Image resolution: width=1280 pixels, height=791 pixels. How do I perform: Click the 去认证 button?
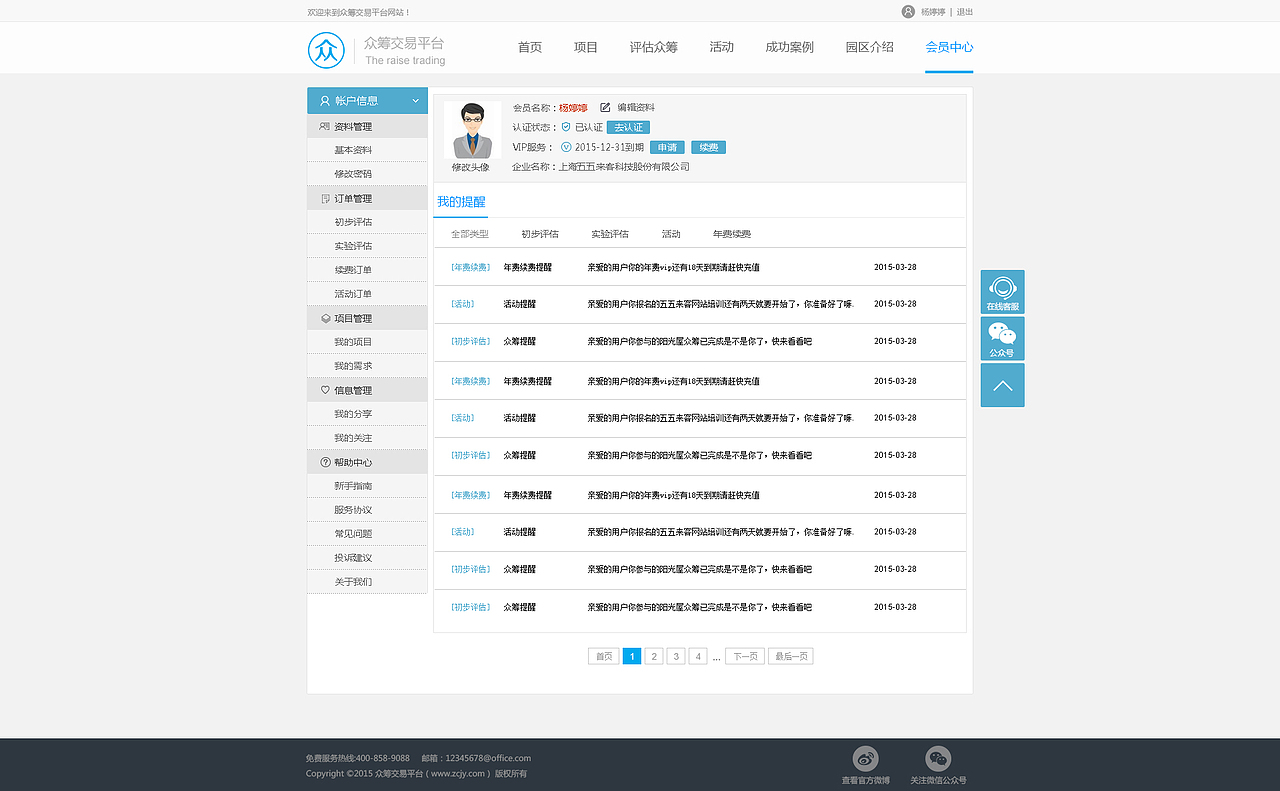[x=628, y=127]
